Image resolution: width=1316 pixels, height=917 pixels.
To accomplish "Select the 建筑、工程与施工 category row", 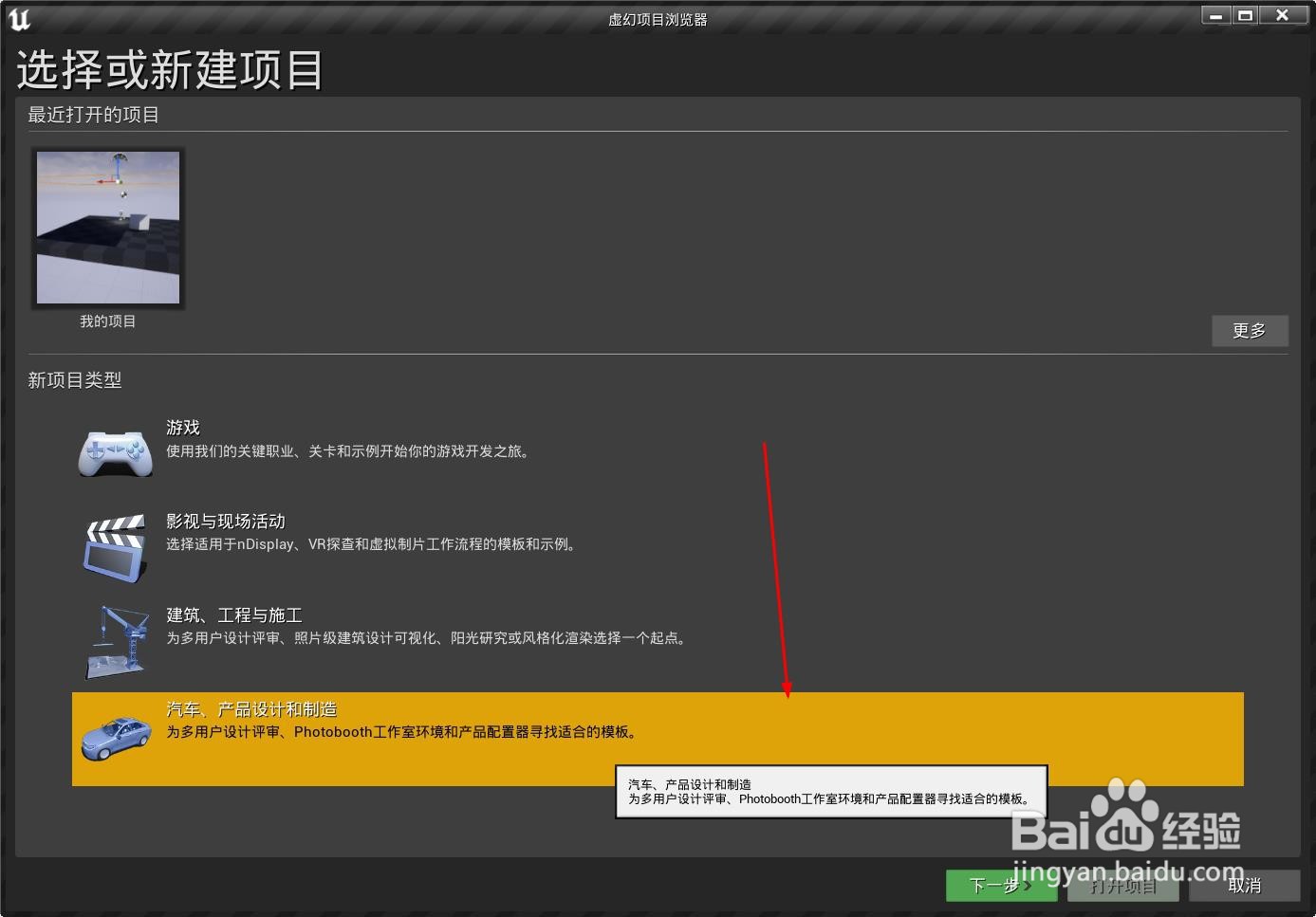I will tap(380, 628).
